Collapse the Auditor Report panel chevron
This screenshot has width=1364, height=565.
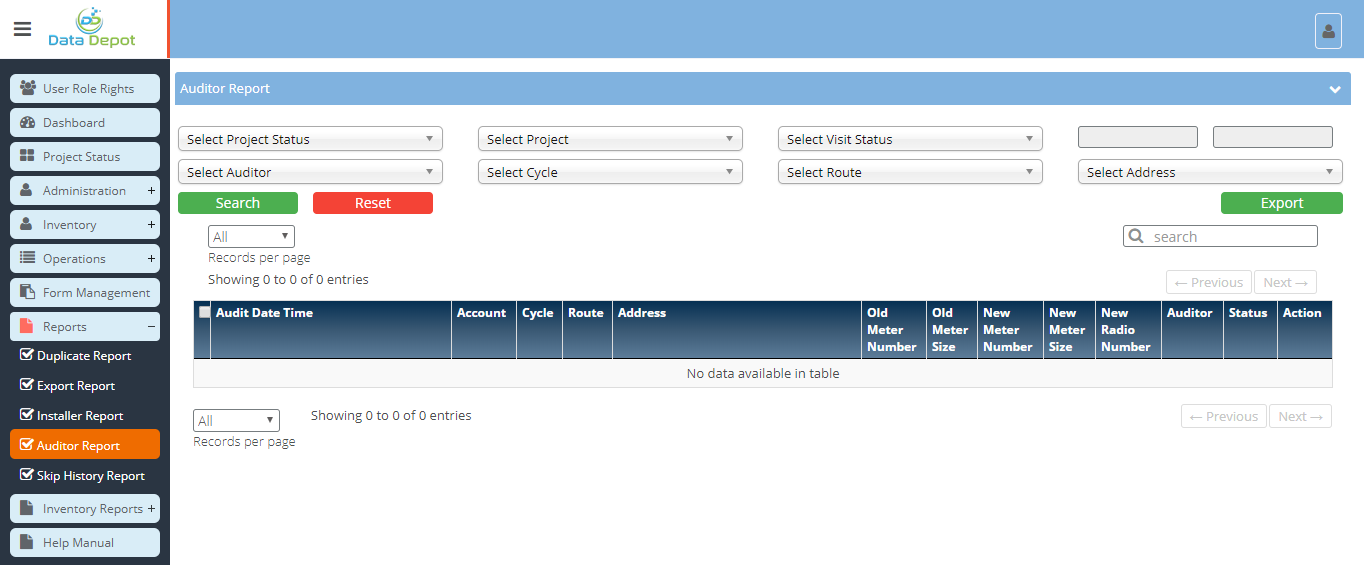tap(1334, 89)
